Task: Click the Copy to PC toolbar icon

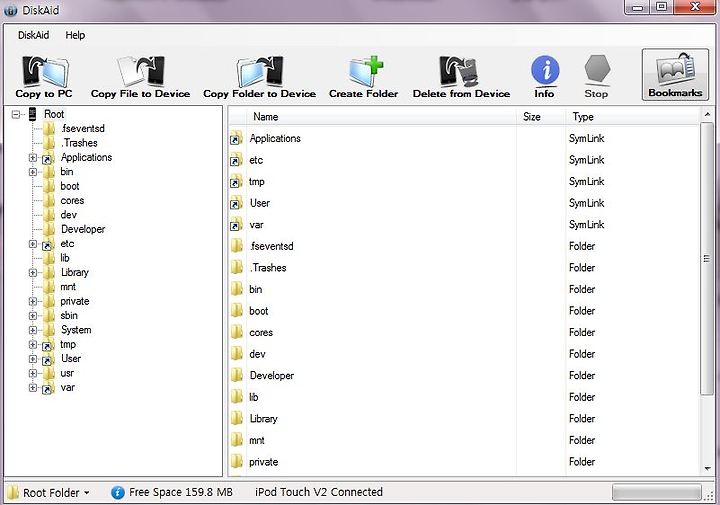Action: coord(44,77)
